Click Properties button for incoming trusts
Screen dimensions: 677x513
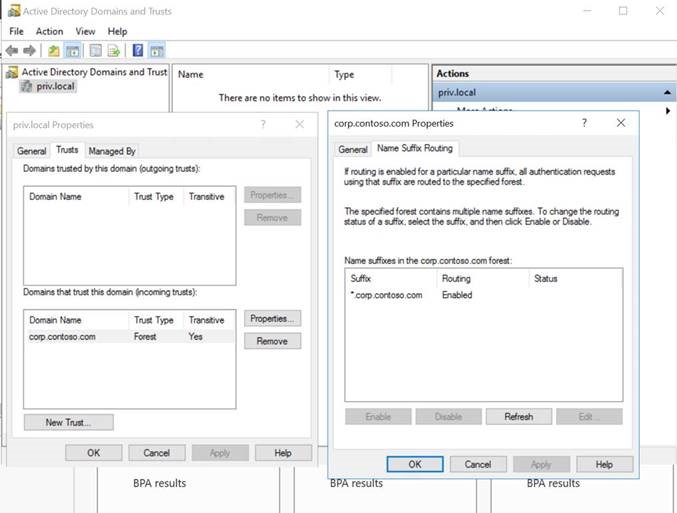[272, 319]
